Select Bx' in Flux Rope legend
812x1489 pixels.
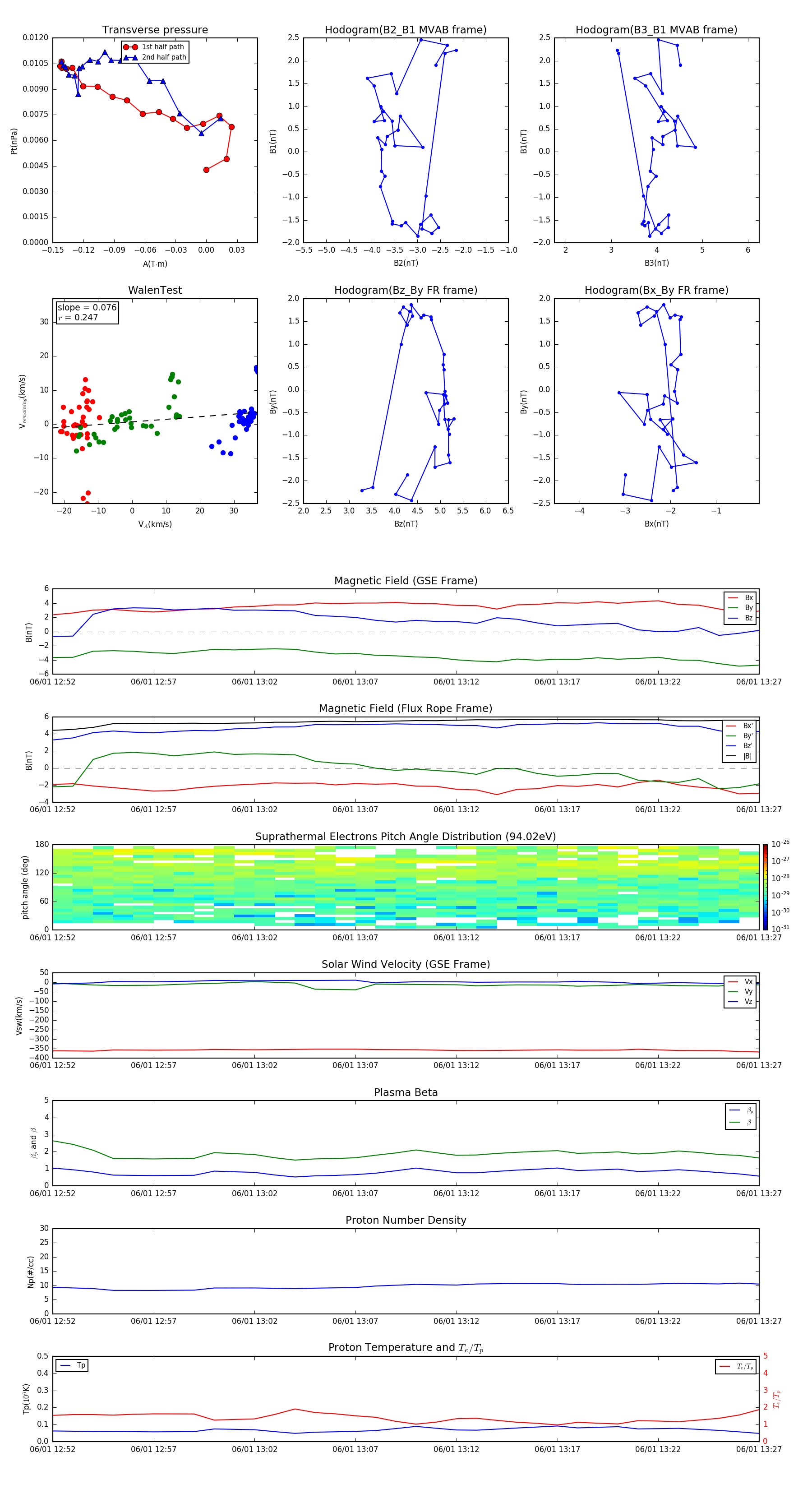(740, 726)
